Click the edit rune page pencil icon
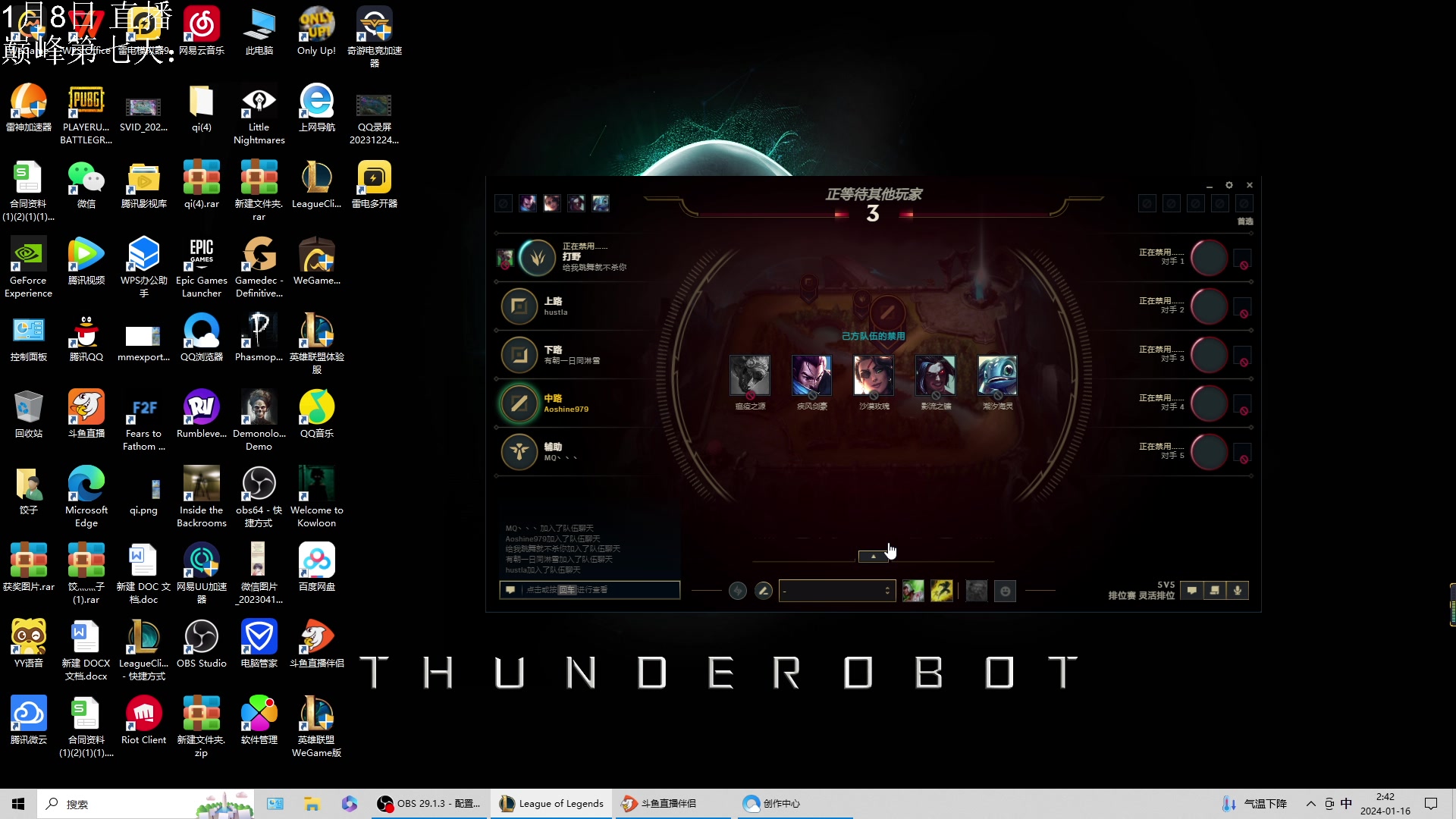This screenshot has width=1456, height=819. click(x=764, y=591)
